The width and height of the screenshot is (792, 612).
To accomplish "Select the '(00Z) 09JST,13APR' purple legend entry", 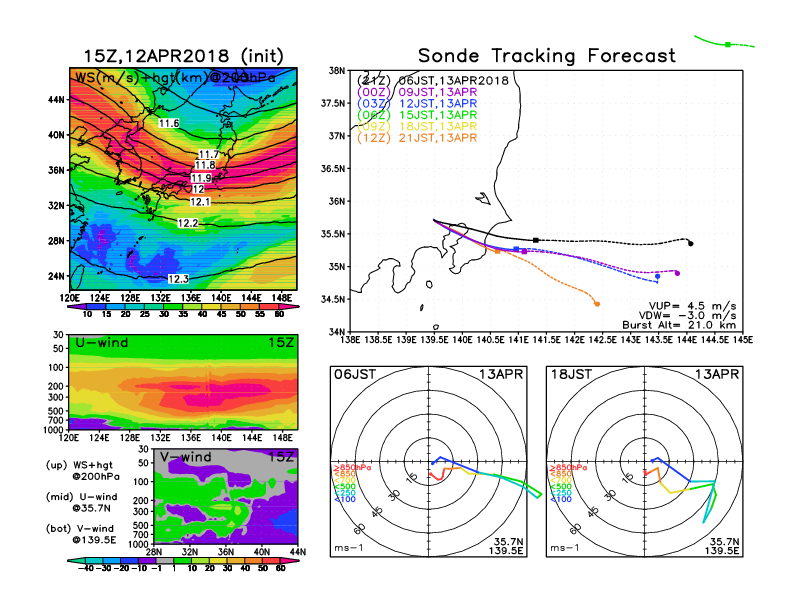I will click(417, 92).
